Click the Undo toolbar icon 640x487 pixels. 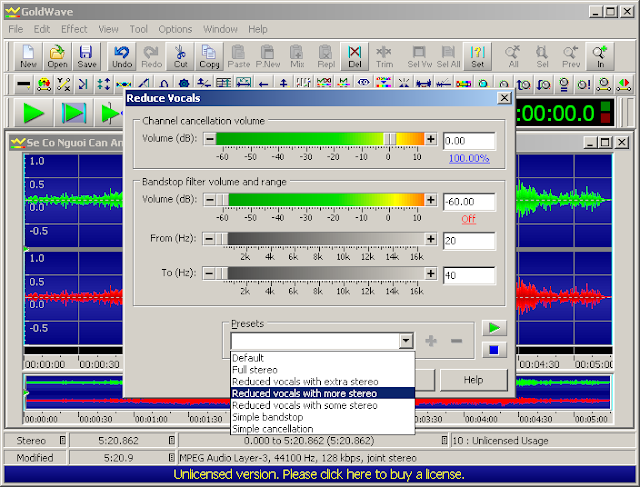coord(122,56)
